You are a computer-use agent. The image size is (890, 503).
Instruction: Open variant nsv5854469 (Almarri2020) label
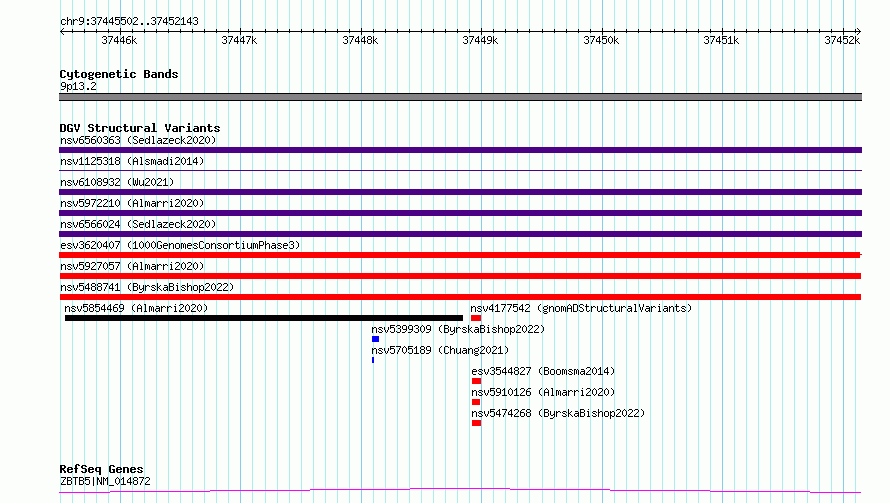click(x=136, y=308)
